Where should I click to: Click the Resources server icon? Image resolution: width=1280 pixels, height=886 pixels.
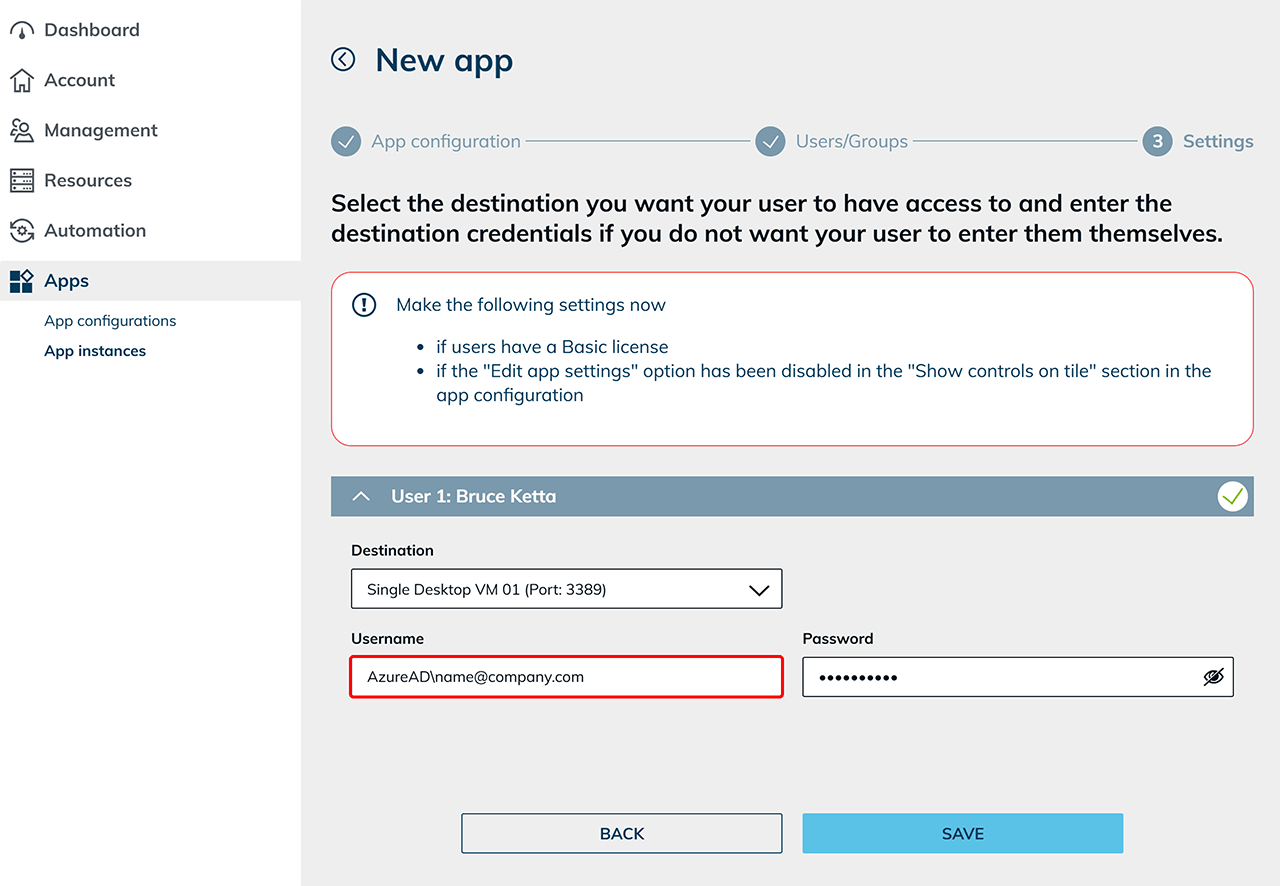tap(21, 180)
